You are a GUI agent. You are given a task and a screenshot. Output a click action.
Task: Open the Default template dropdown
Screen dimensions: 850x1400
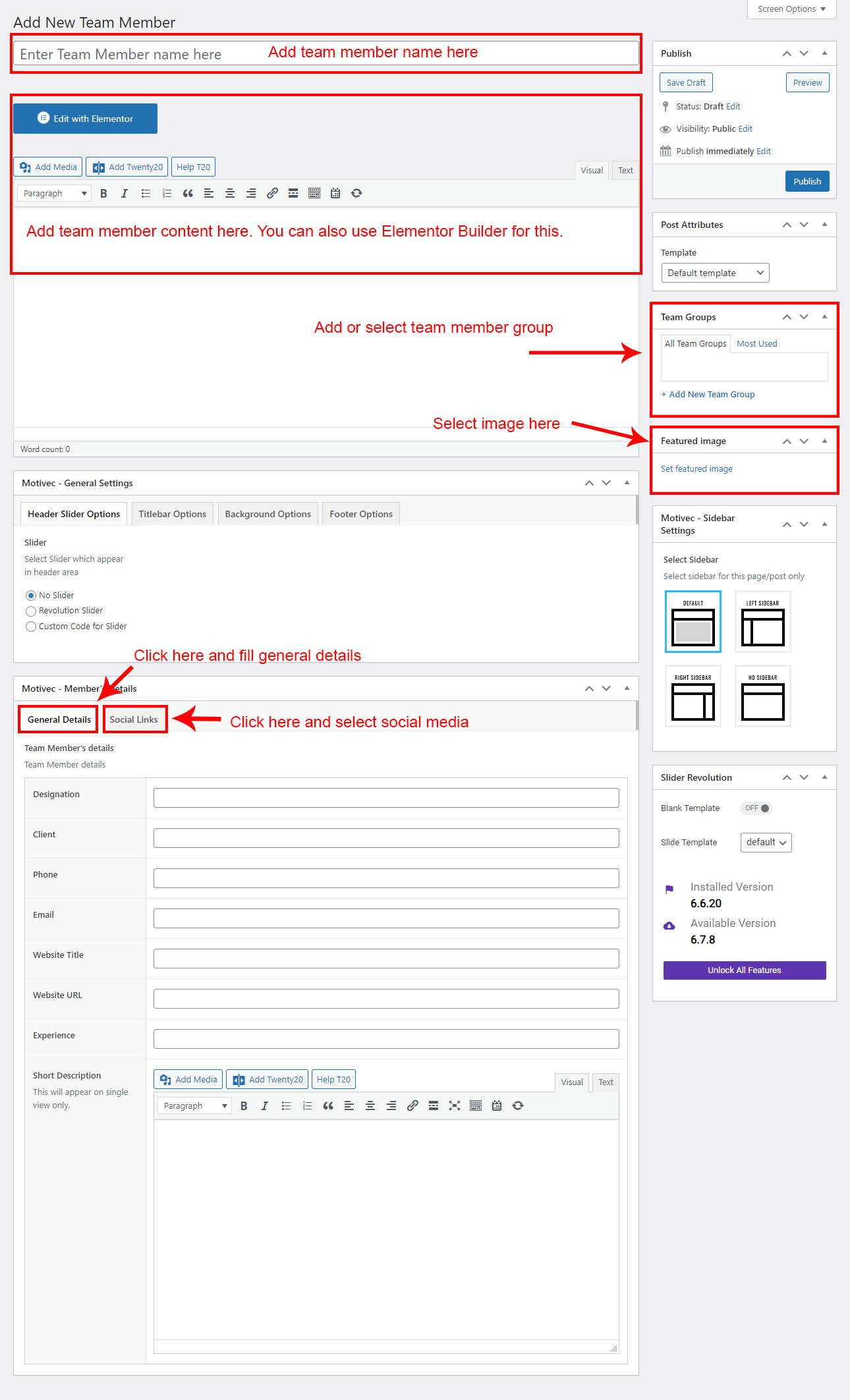click(715, 273)
